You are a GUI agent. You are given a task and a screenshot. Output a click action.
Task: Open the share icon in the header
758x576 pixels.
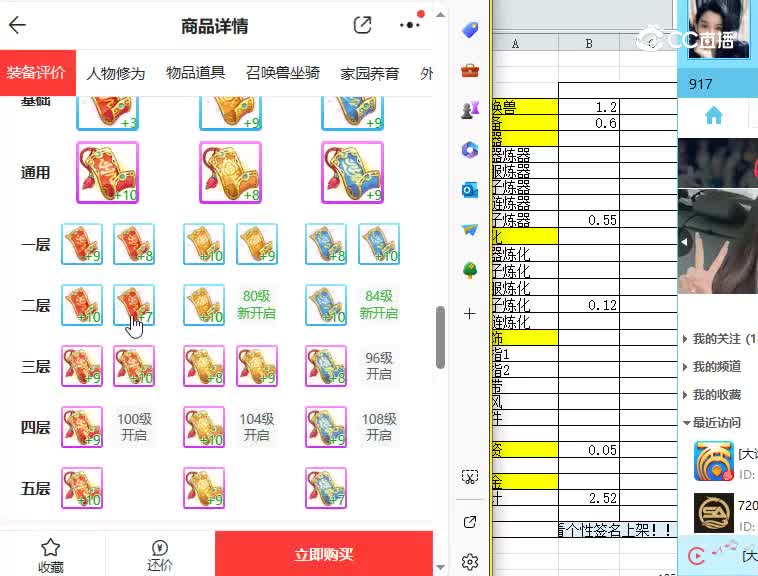pyautogui.click(x=362, y=25)
